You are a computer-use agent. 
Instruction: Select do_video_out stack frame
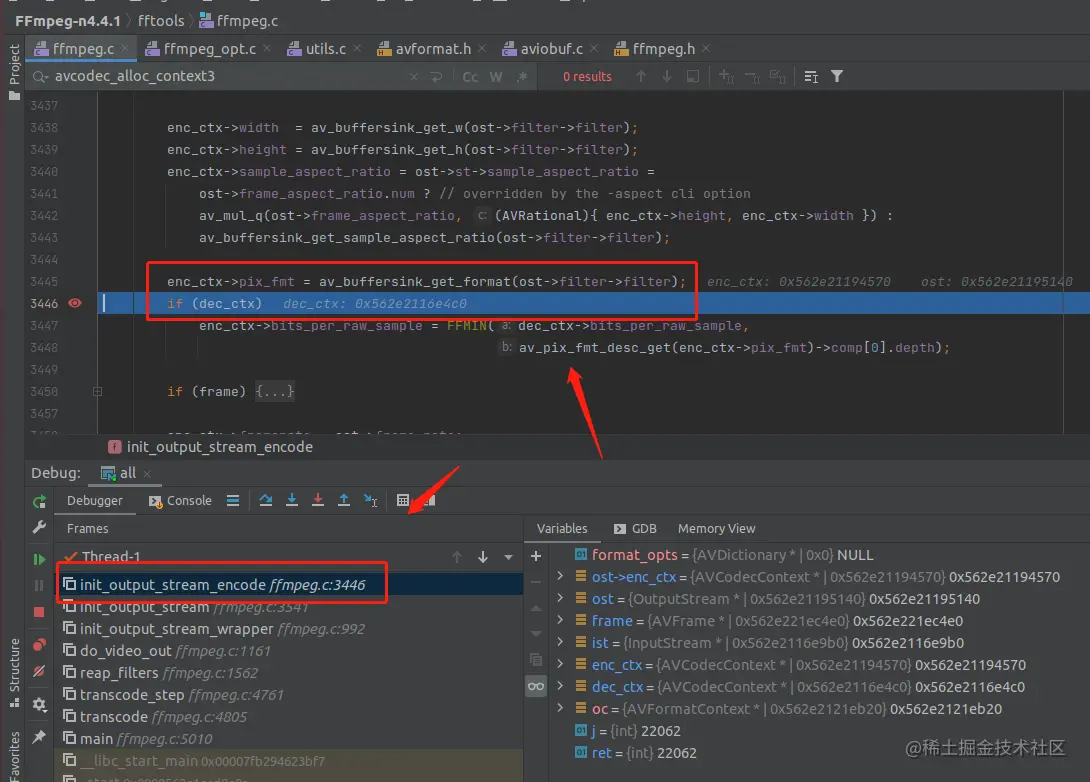pyautogui.click(x=288, y=651)
